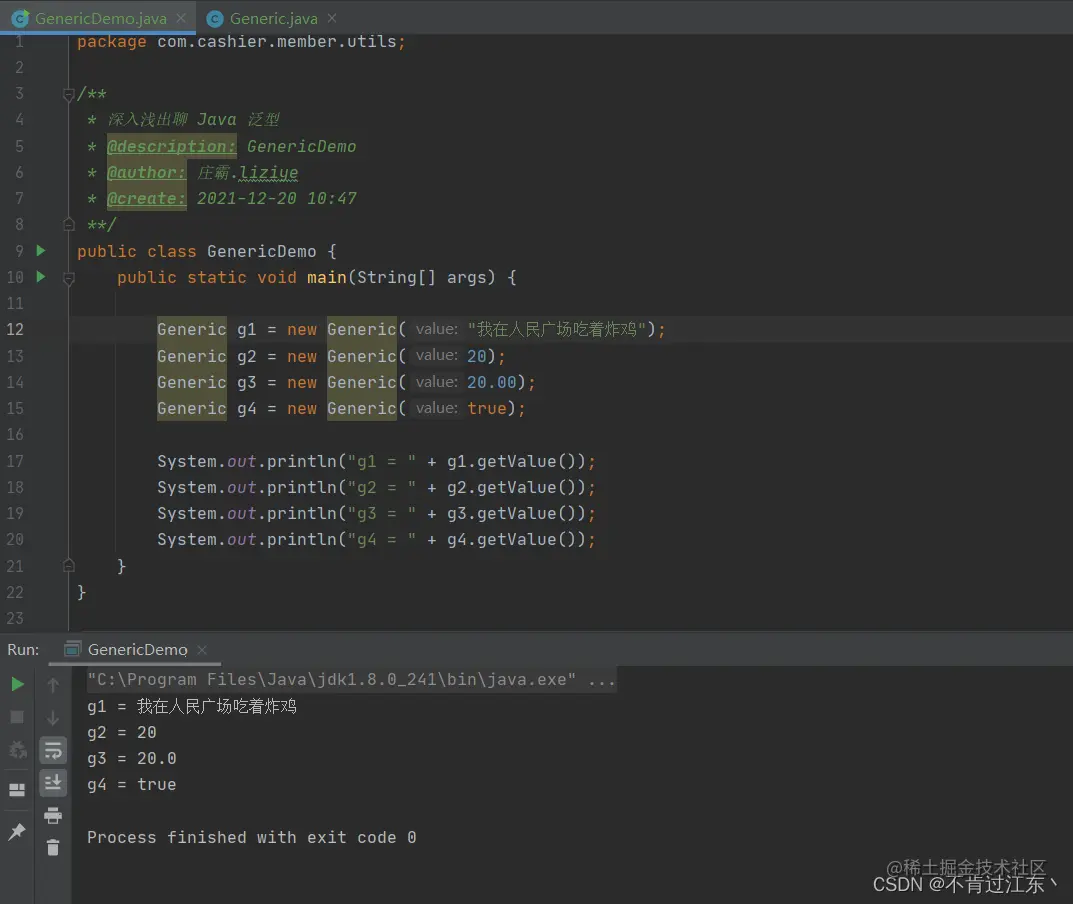Click the console output line 'g4 = true'
1073x904 pixels.
[131, 784]
